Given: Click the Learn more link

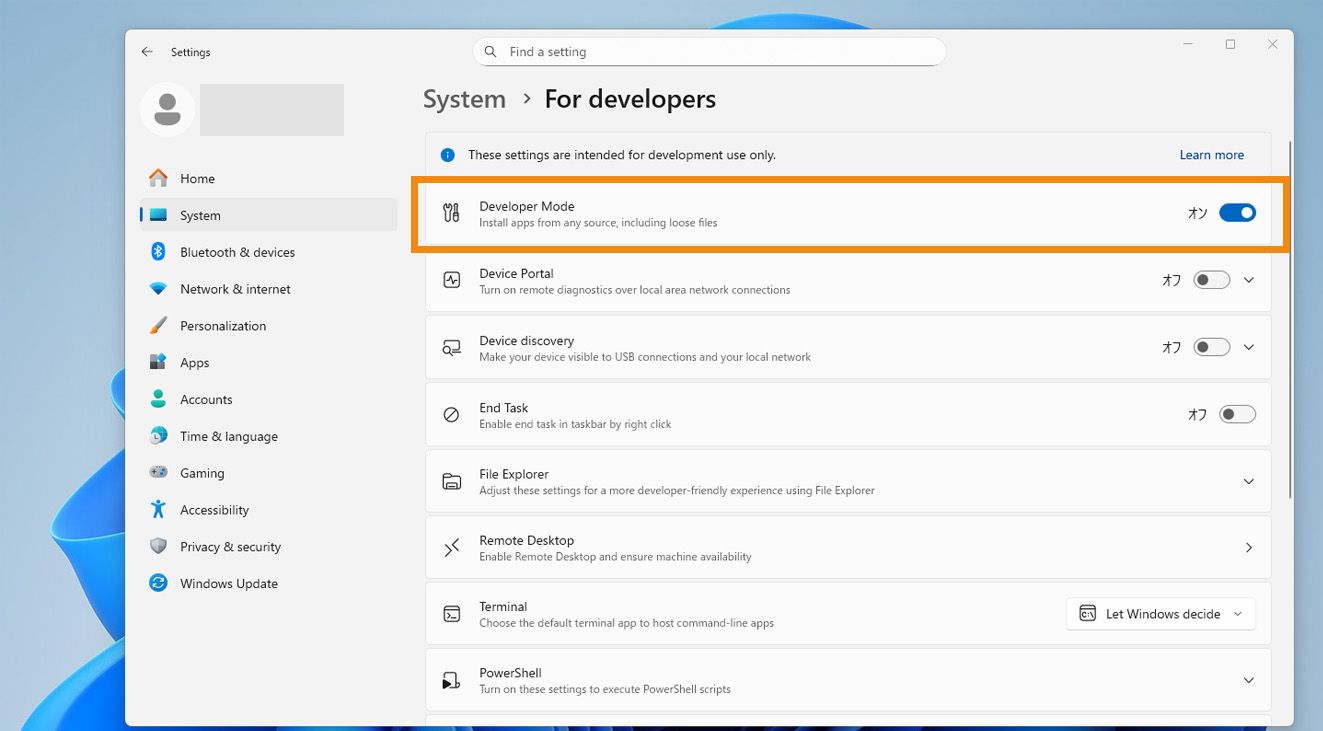Looking at the screenshot, I should click(1211, 155).
